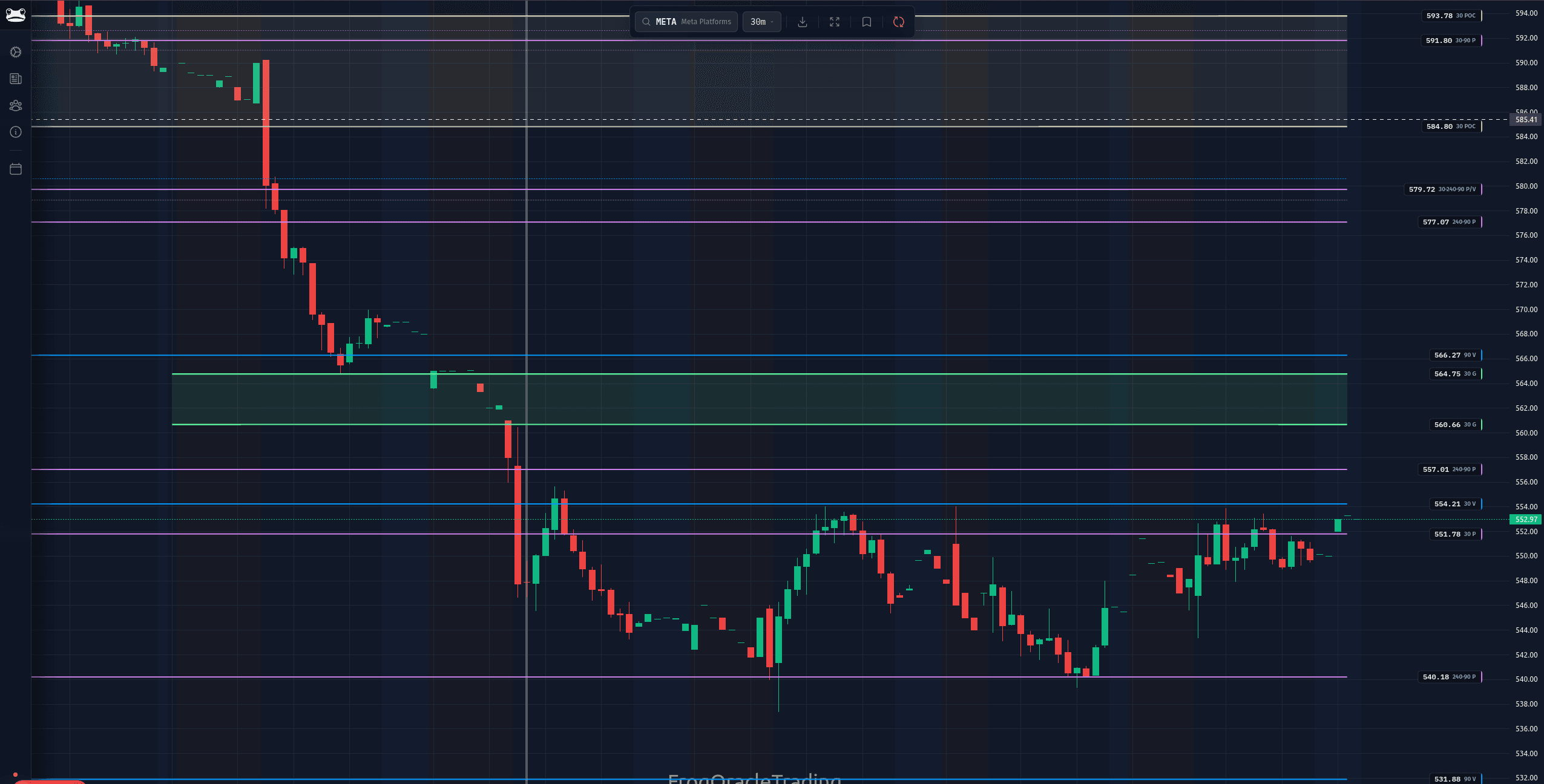The image size is (1544, 784).
Task: Refresh the chart with the red sync icon
Action: (x=898, y=22)
